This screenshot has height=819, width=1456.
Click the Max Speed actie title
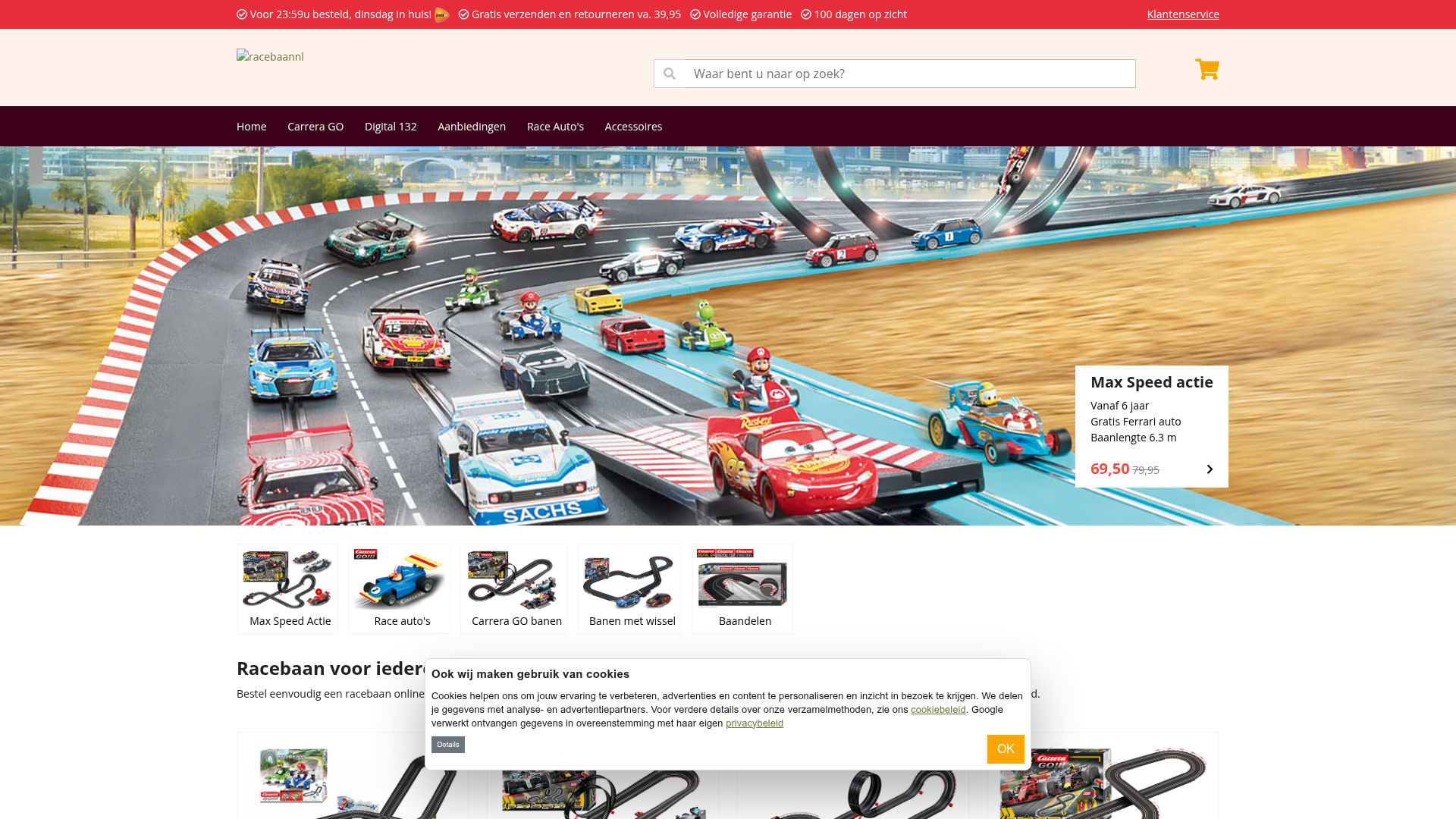[x=1151, y=382]
